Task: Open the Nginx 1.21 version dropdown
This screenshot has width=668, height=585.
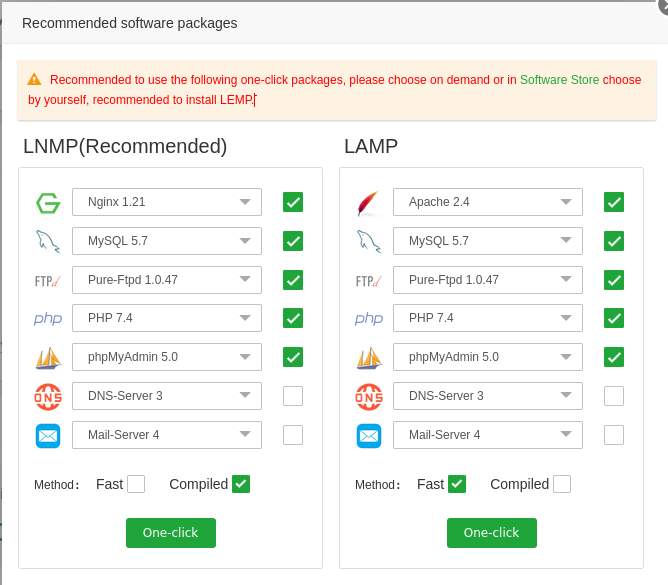Action: [167, 202]
